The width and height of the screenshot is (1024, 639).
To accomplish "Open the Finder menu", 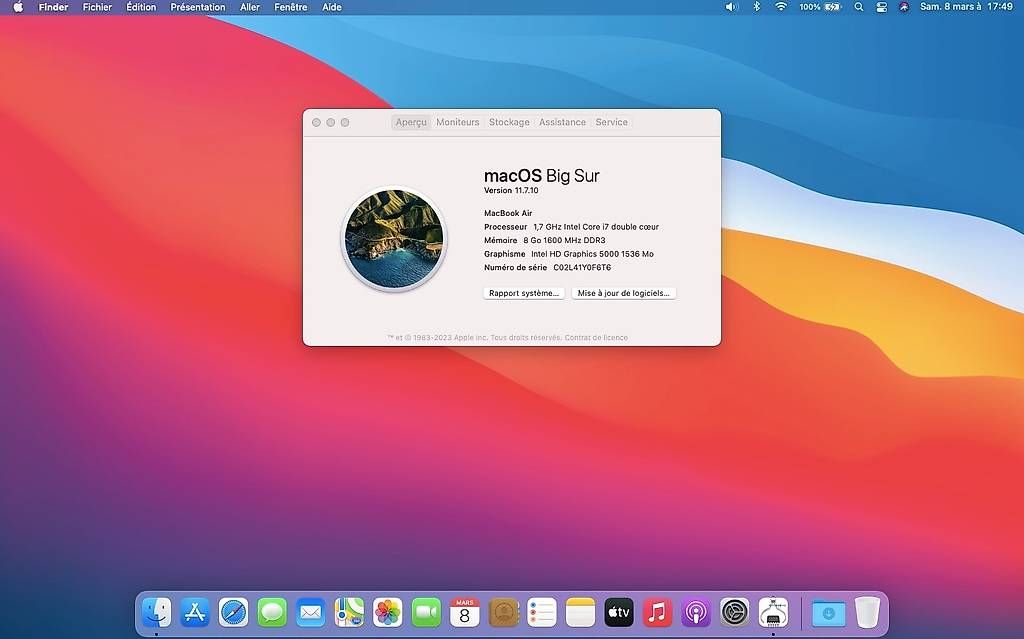I will 54,7.
